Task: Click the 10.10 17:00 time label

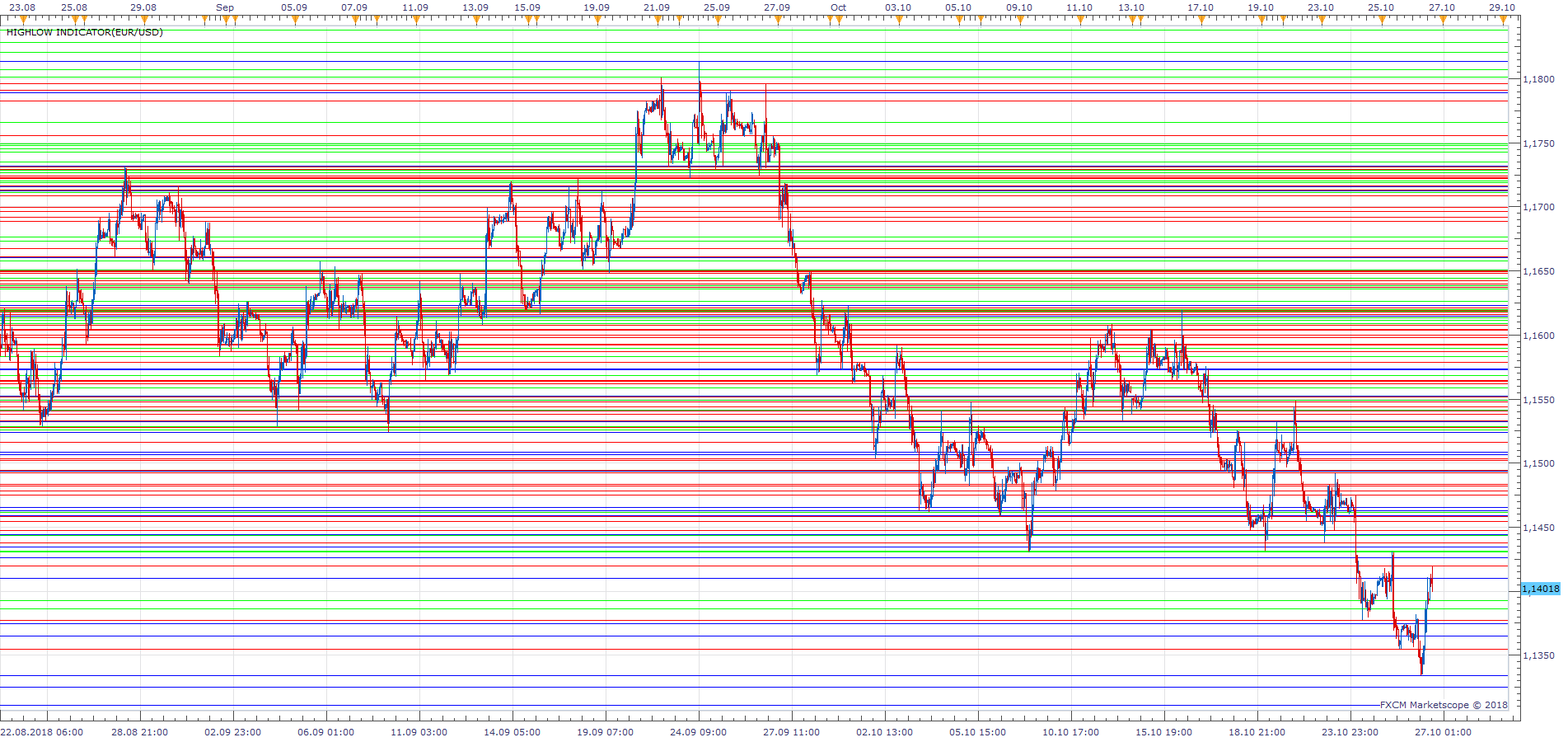Action: [x=1071, y=732]
